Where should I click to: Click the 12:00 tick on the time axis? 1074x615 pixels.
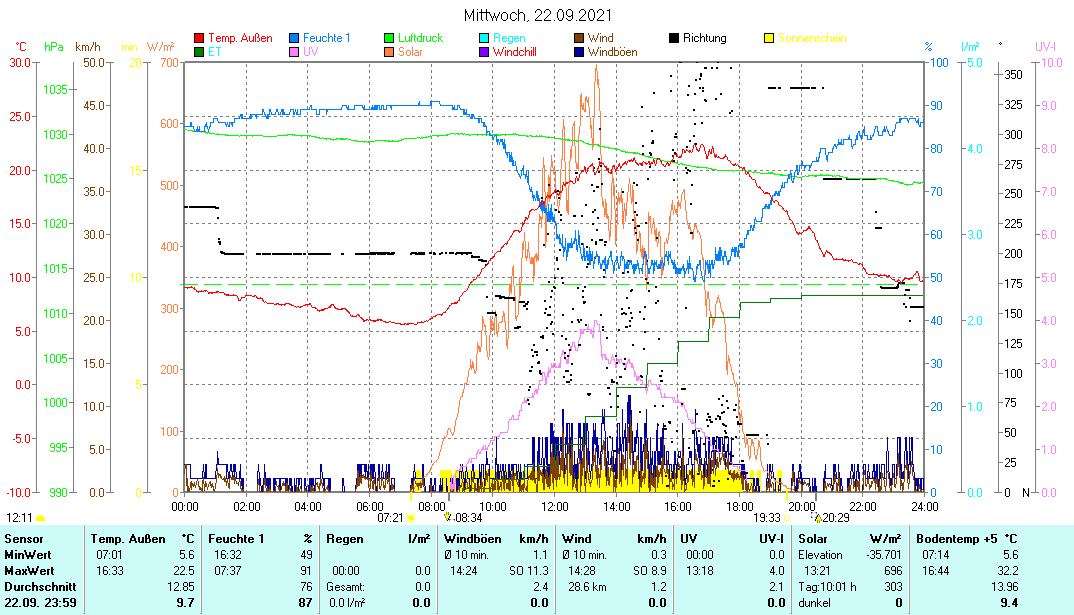pos(555,506)
